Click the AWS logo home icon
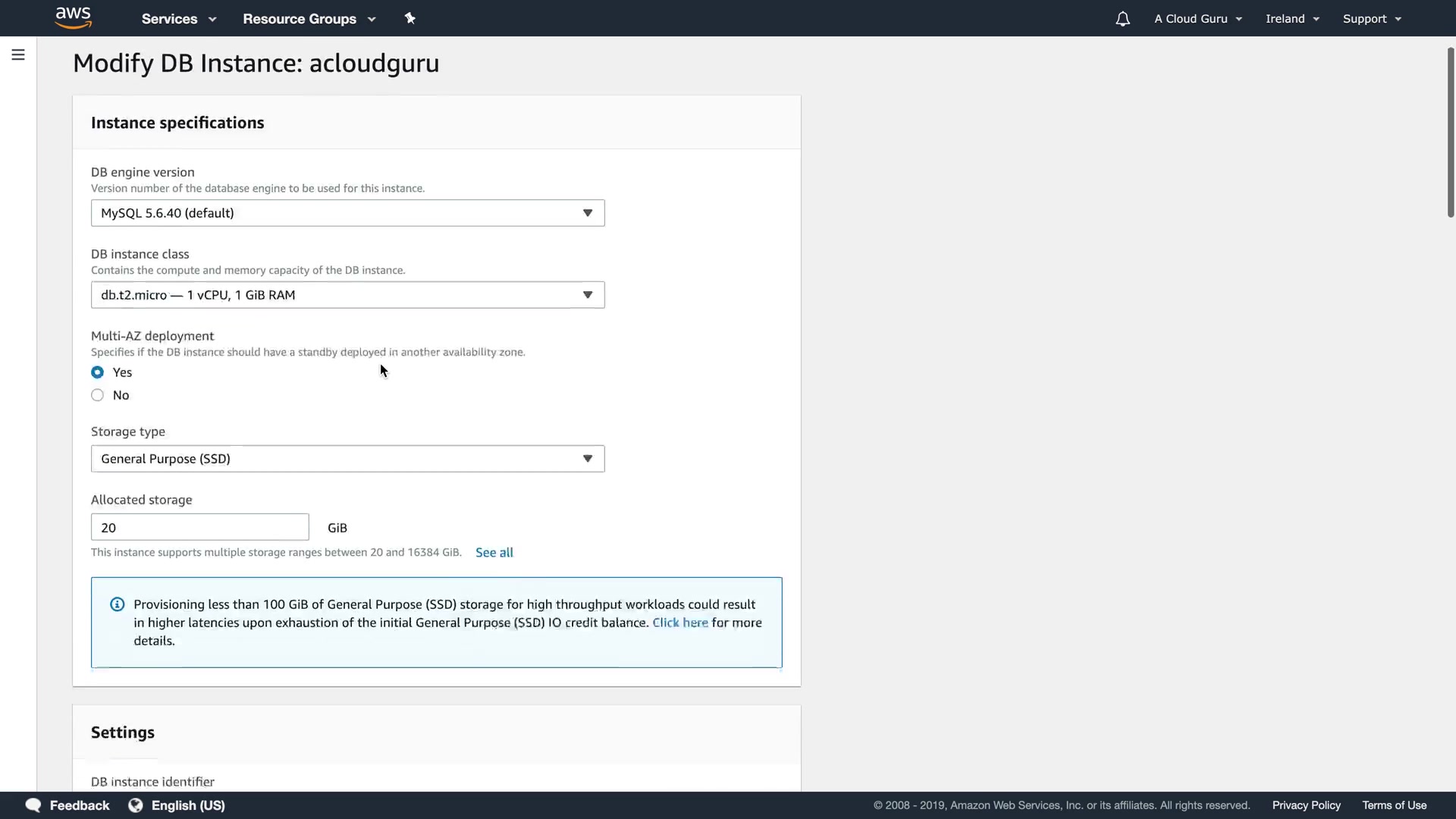Viewport: 1456px width, 819px height. pyautogui.click(x=74, y=18)
